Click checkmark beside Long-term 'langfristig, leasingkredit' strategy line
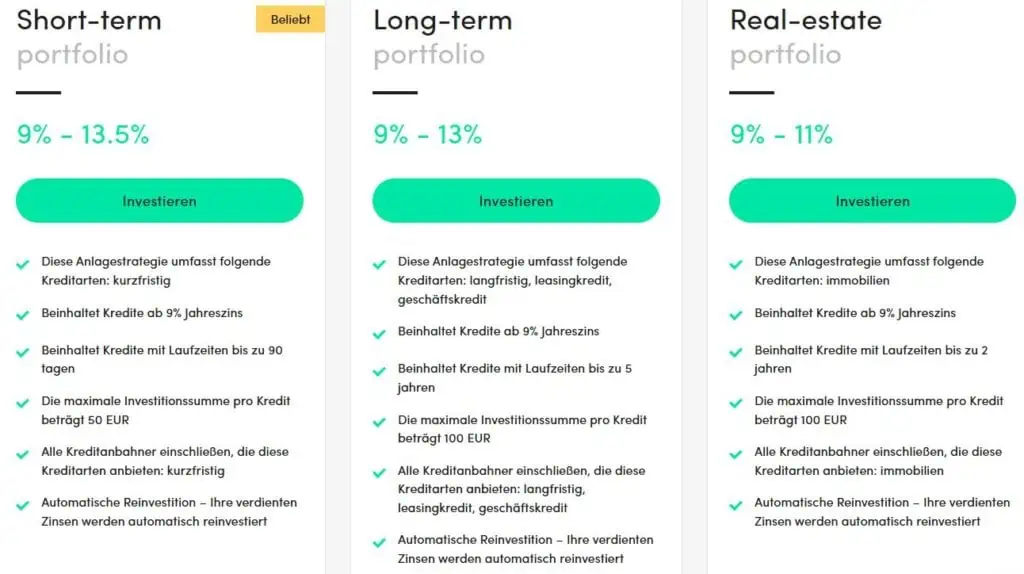This screenshot has width=1024, height=574. (x=379, y=264)
